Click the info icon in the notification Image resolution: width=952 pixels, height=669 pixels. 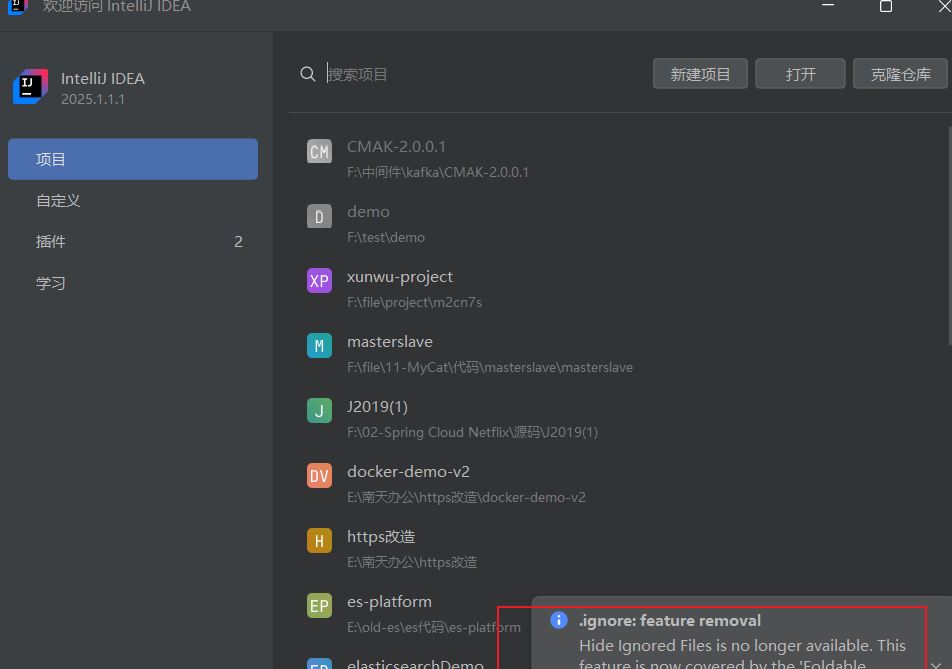coord(559,620)
